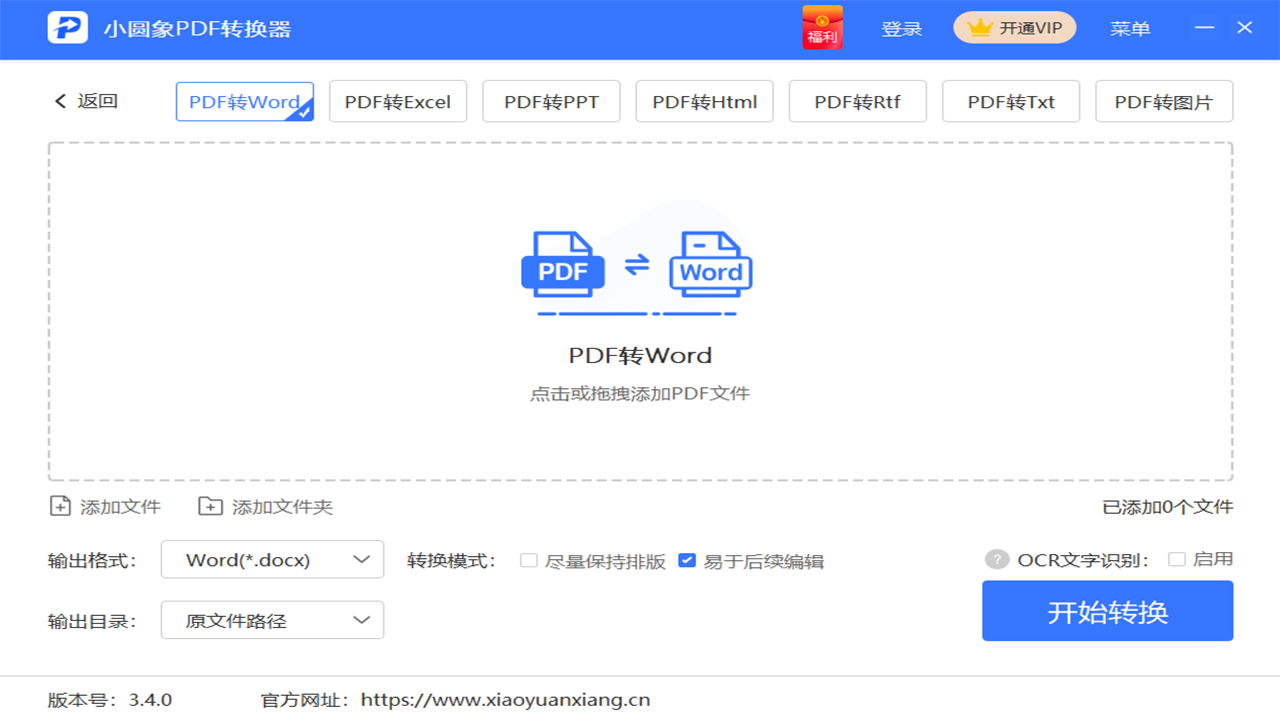Open the 菜单 menu
This screenshot has height=720, width=1280.
click(1130, 29)
